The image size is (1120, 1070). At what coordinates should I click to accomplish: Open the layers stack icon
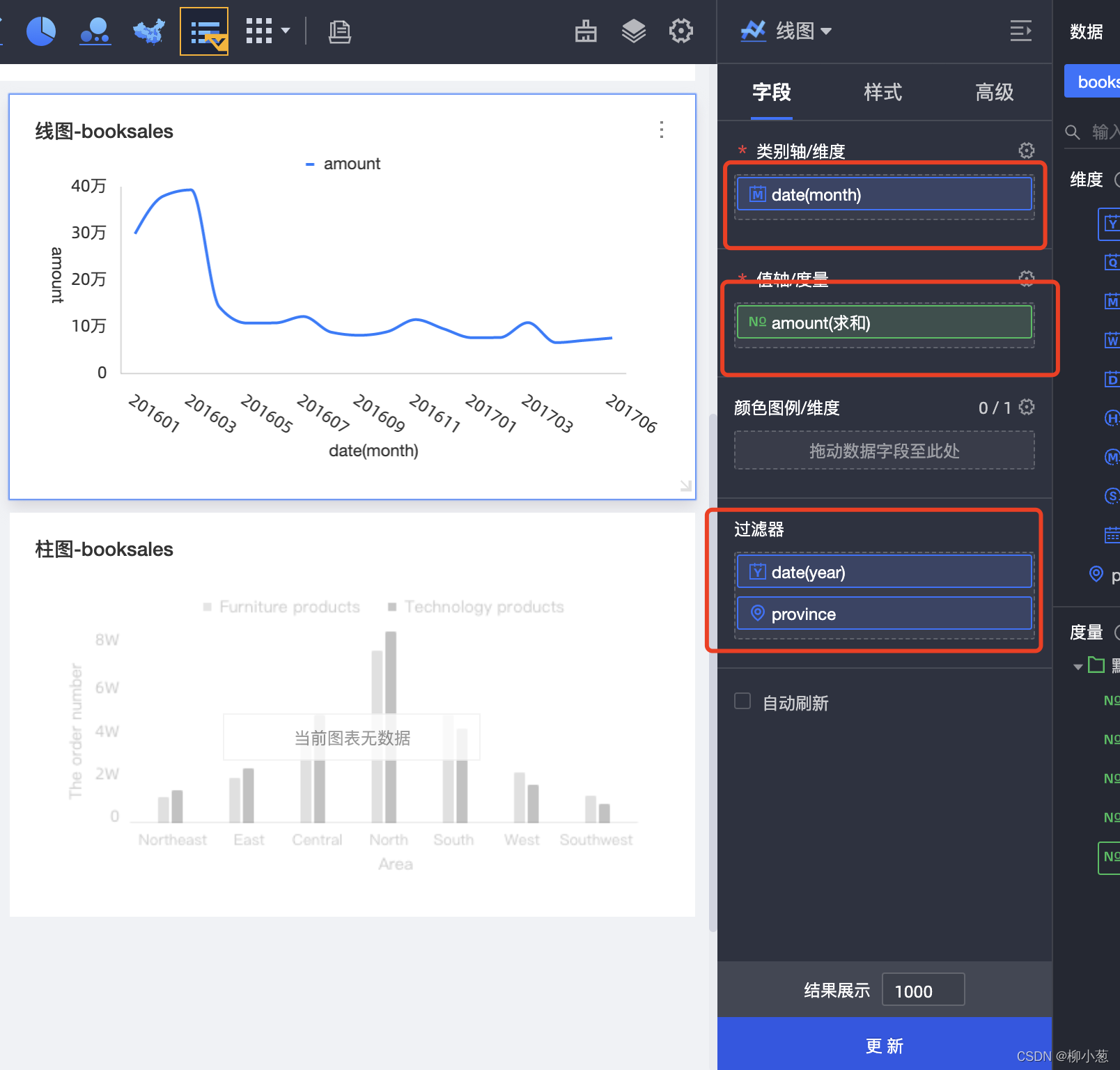(x=634, y=31)
